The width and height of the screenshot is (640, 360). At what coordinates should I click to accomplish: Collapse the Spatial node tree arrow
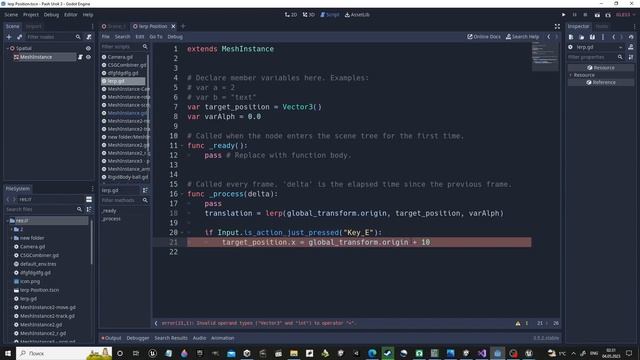[7, 48]
